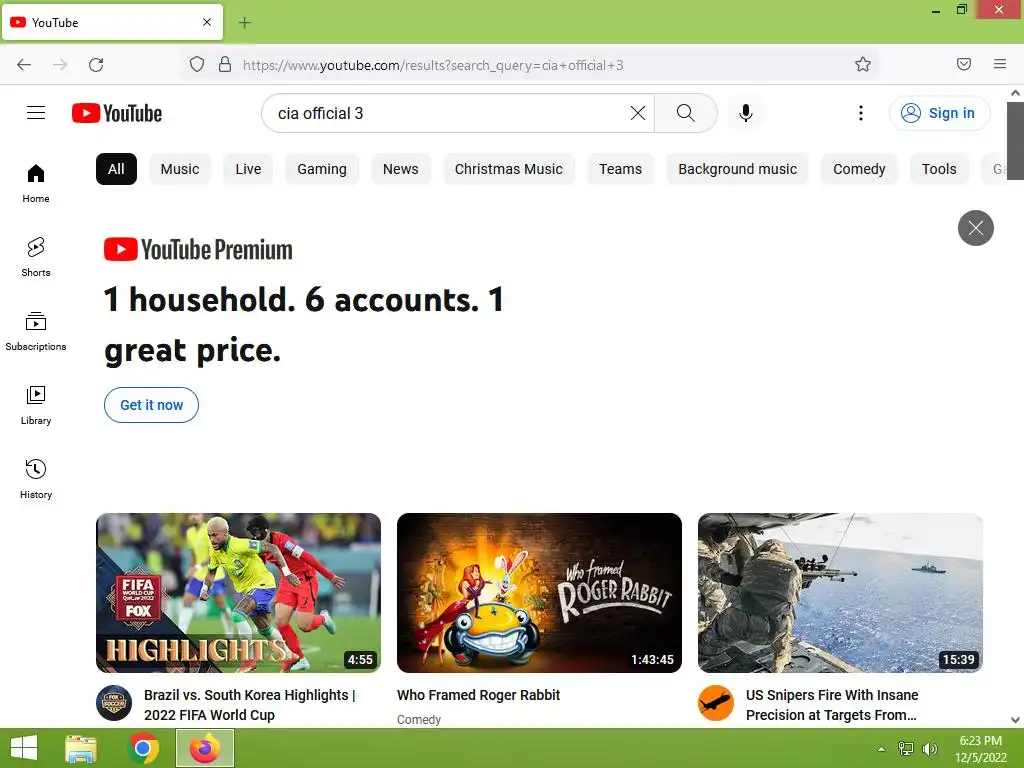The width and height of the screenshot is (1024, 768).
Task: Launch Chrome from the taskbar
Action: (x=143, y=748)
